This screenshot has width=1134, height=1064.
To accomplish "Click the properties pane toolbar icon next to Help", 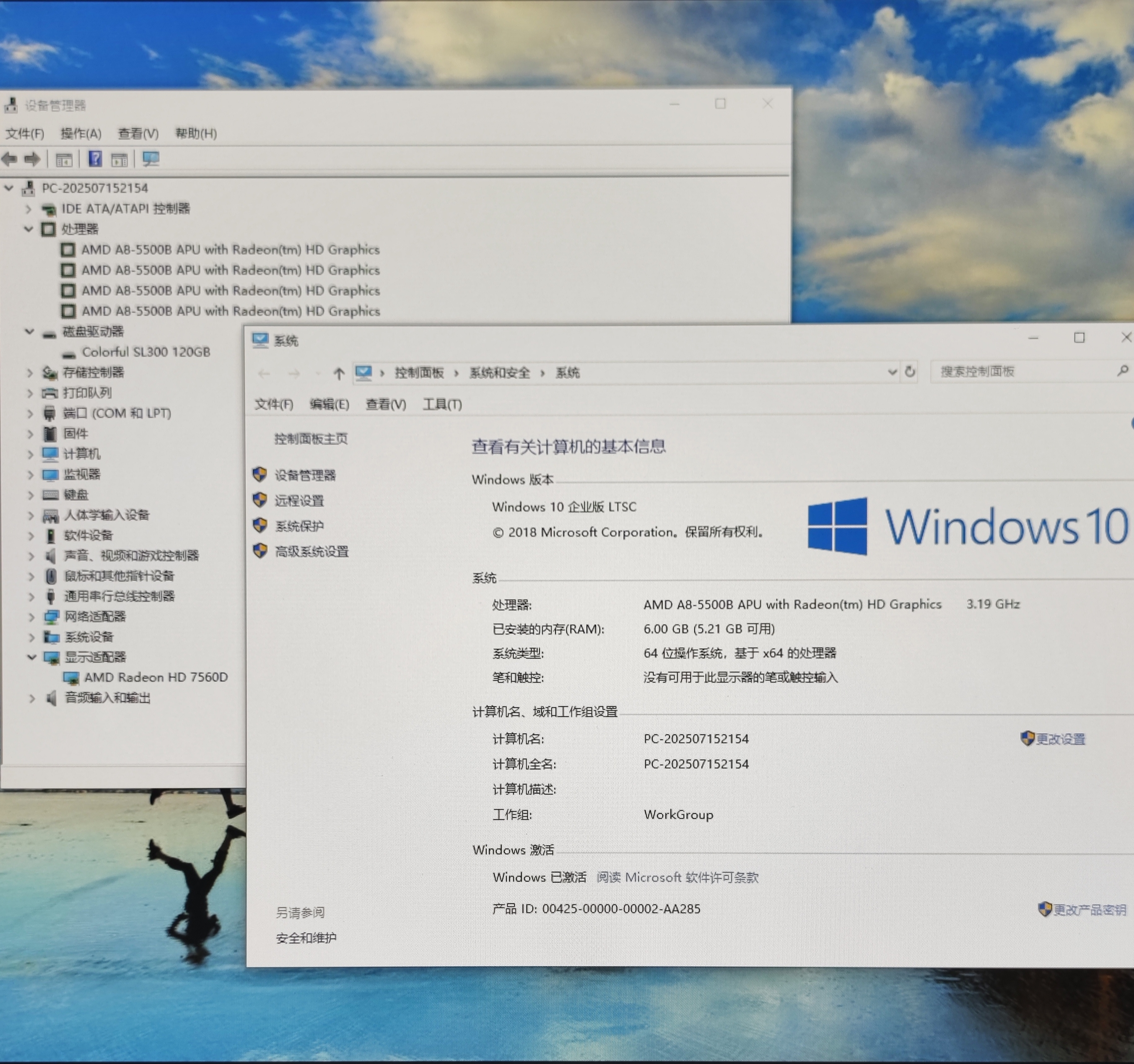I will click(x=119, y=160).
